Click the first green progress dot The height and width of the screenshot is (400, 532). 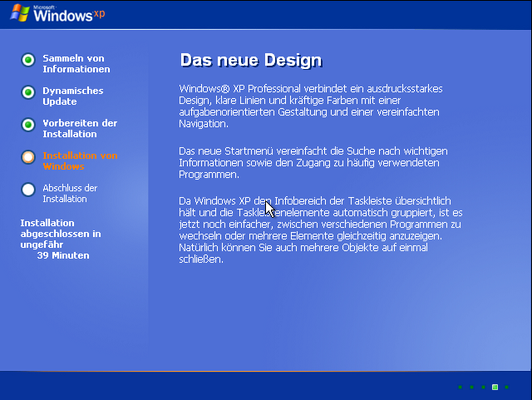click(x=460, y=387)
